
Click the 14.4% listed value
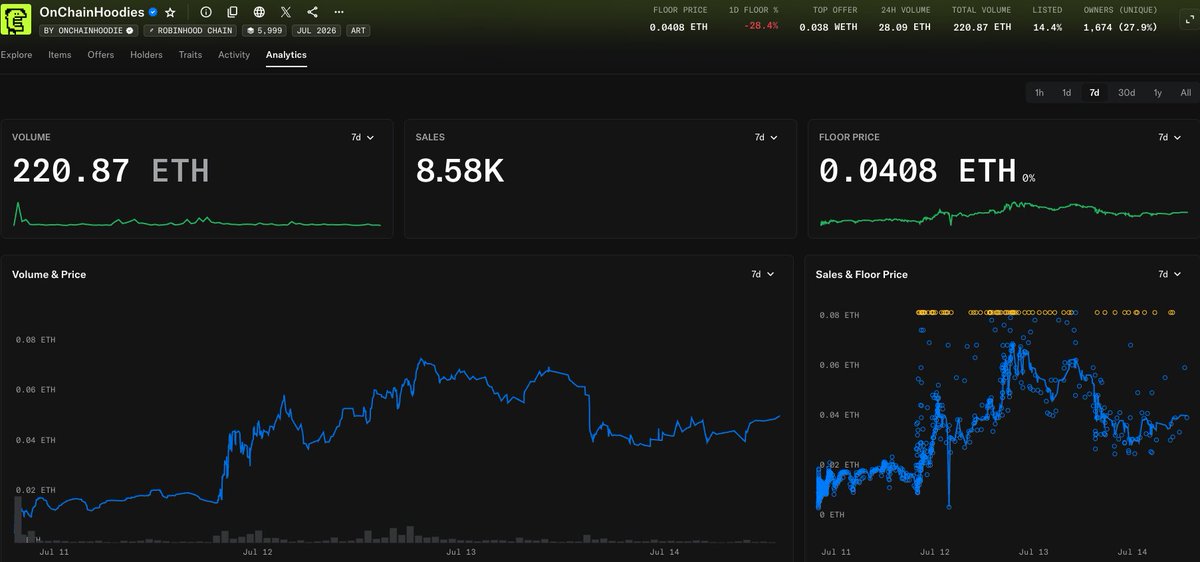1047,27
